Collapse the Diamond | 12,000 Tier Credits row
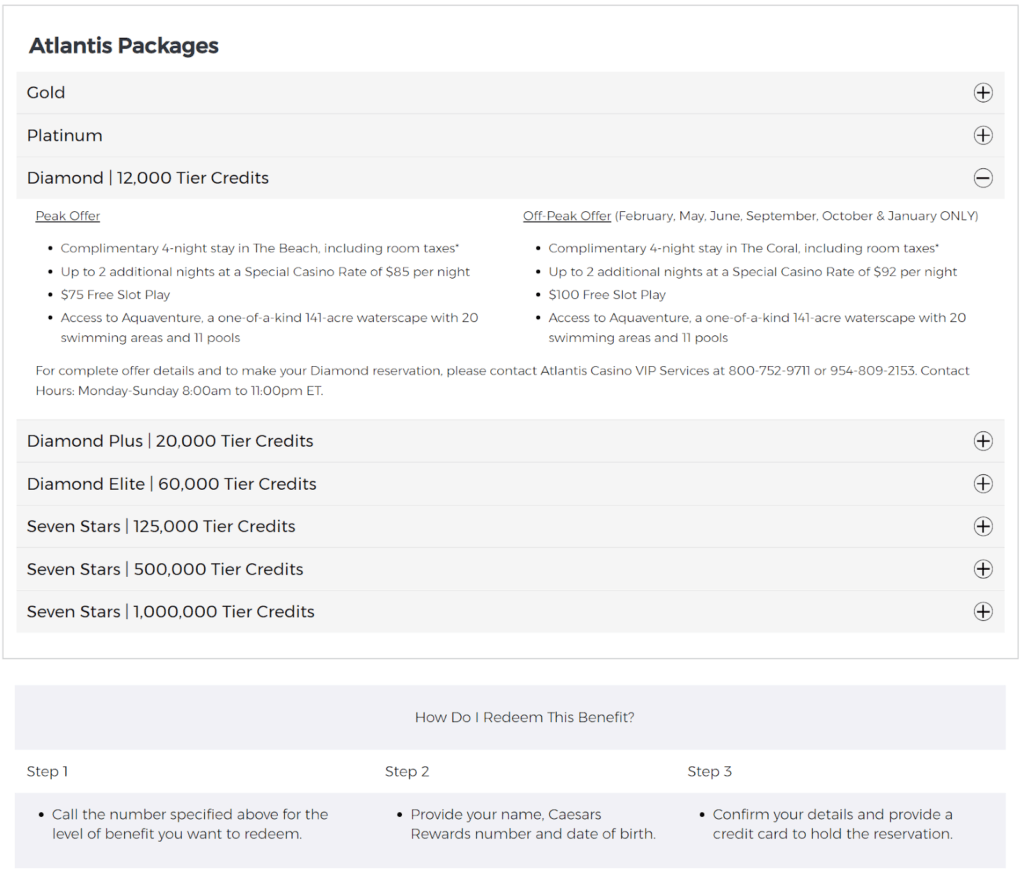The image size is (1024, 877). click(x=510, y=178)
